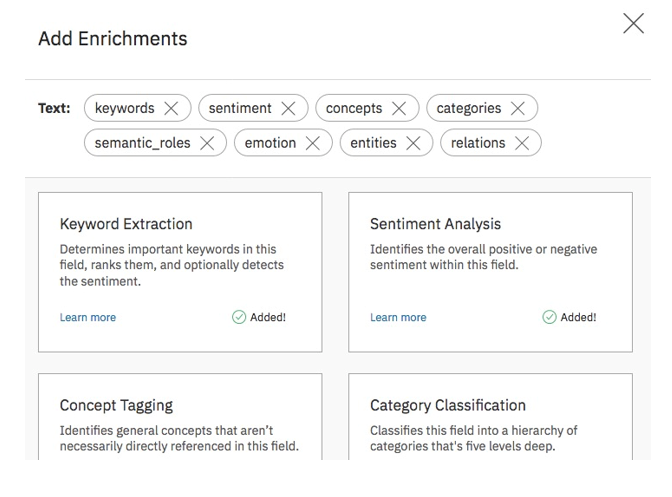Image resolution: width=672 pixels, height=497 pixels.
Task: Select the Category Classification card
Action: tap(490, 416)
